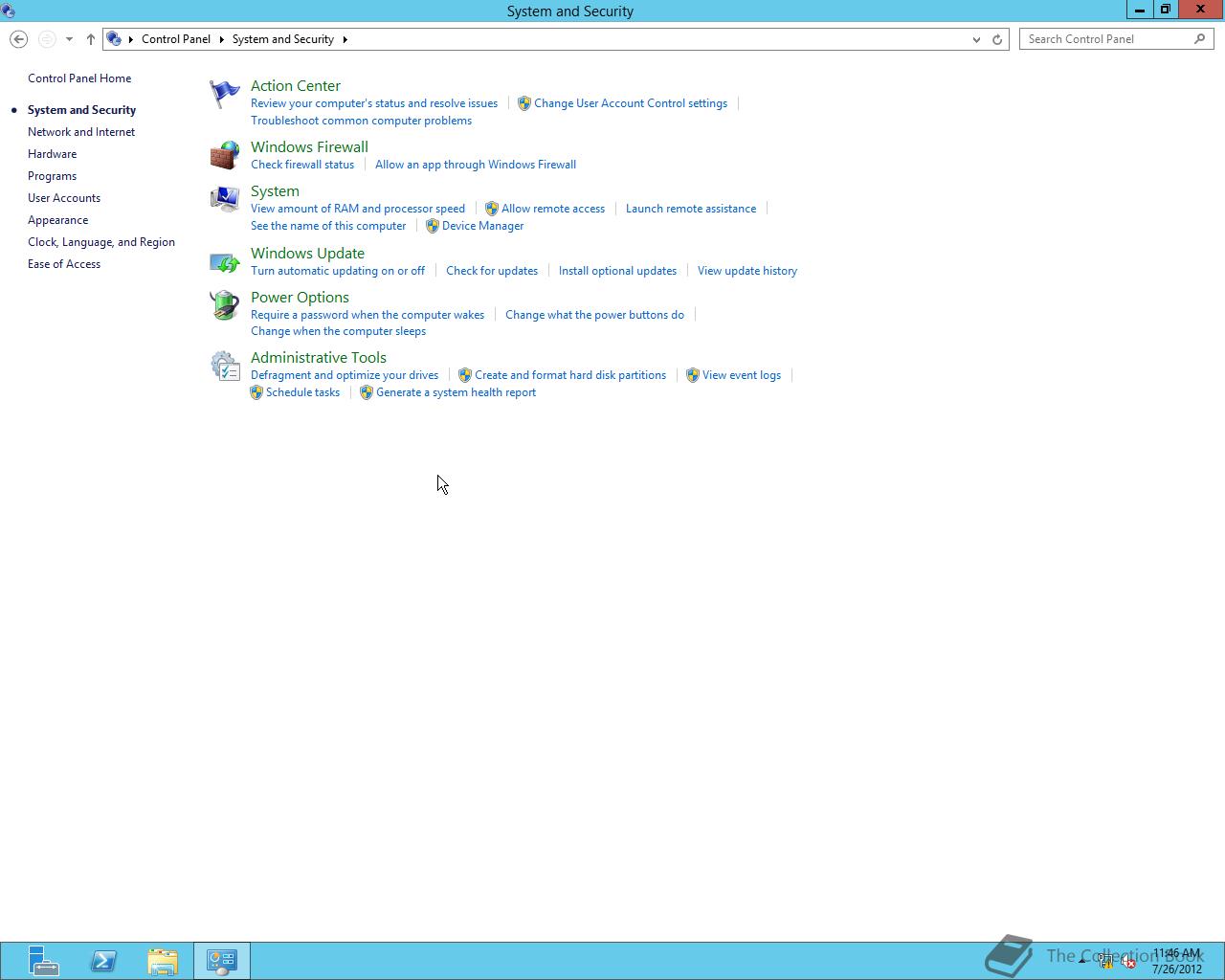The height and width of the screenshot is (980, 1225).
Task: Defragment and optimize your drives
Action: pos(345,375)
